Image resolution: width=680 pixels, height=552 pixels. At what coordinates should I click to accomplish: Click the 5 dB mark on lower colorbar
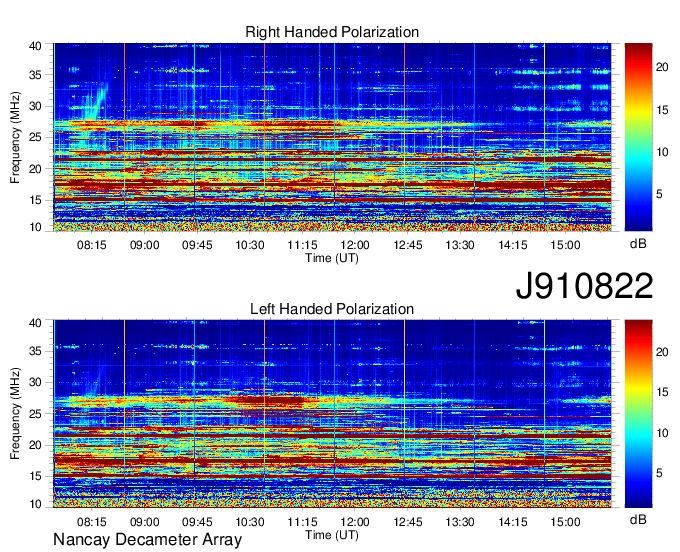click(x=659, y=473)
